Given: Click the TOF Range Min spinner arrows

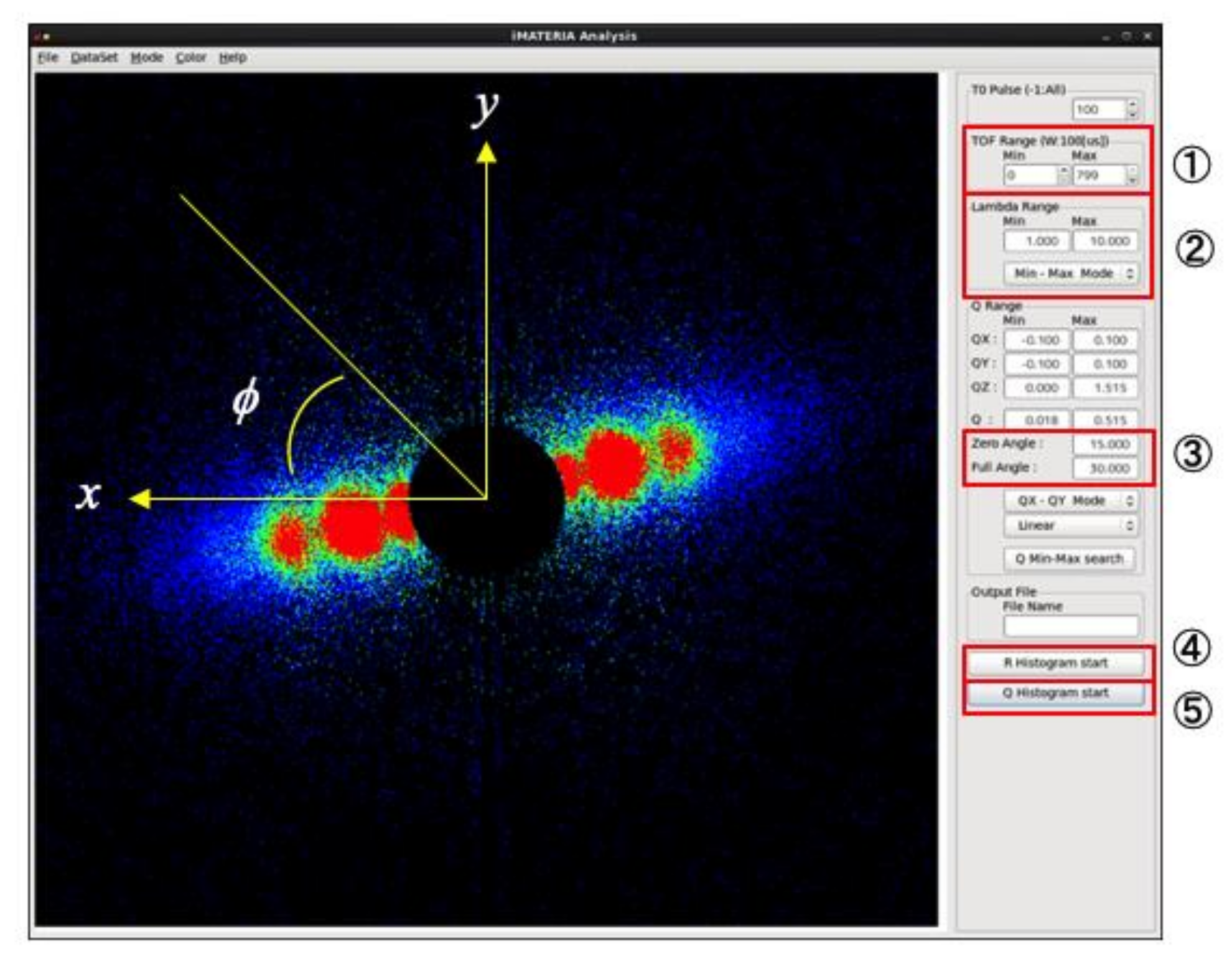Looking at the screenshot, I should coord(1063,176).
